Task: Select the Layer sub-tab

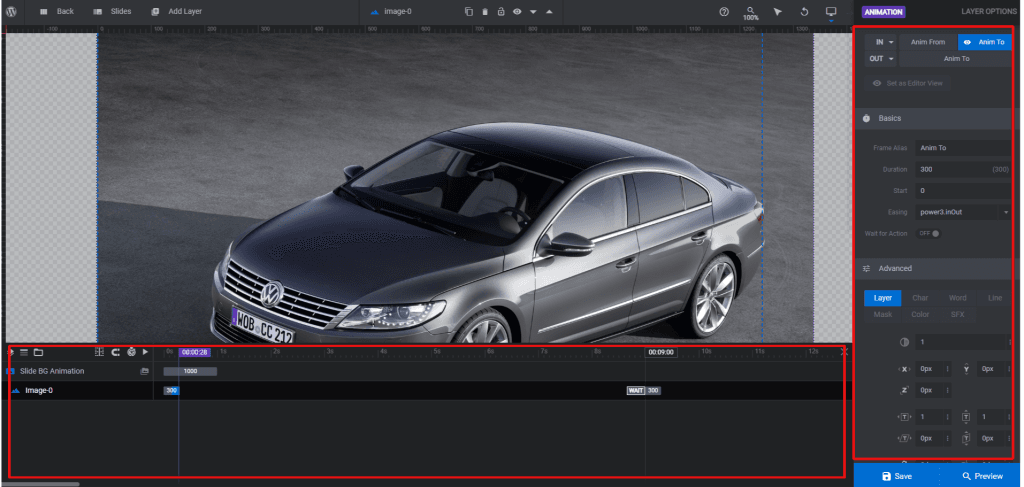Action: point(883,298)
